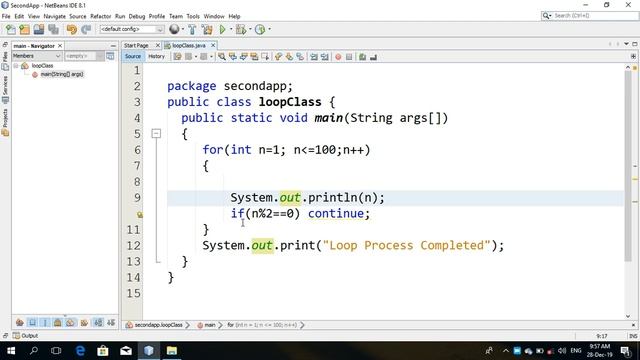Click the Shift Line Right icon
This screenshot has height=360, width=640.
(325, 57)
